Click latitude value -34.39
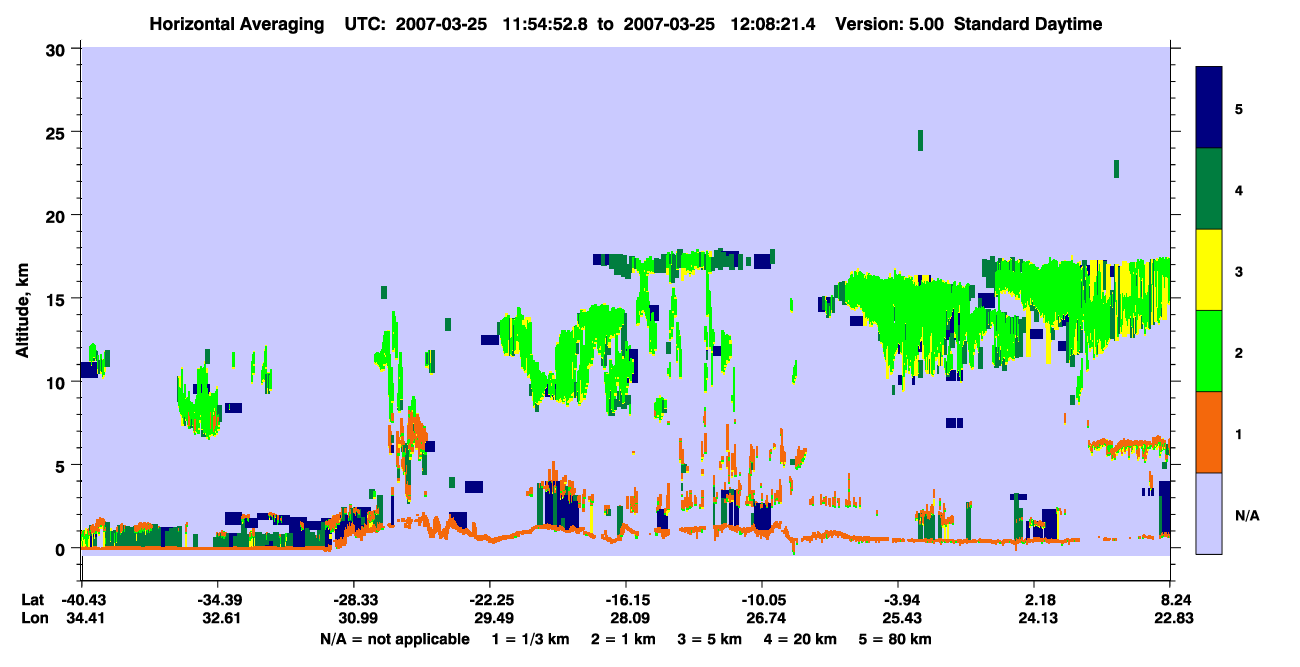 pyautogui.click(x=217, y=600)
